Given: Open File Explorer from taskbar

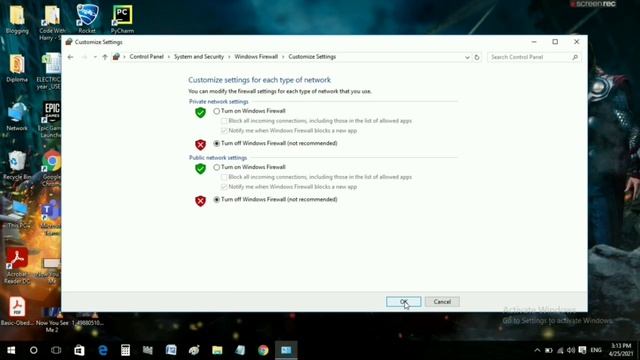Looking at the screenshot, I should pos(217,350).
